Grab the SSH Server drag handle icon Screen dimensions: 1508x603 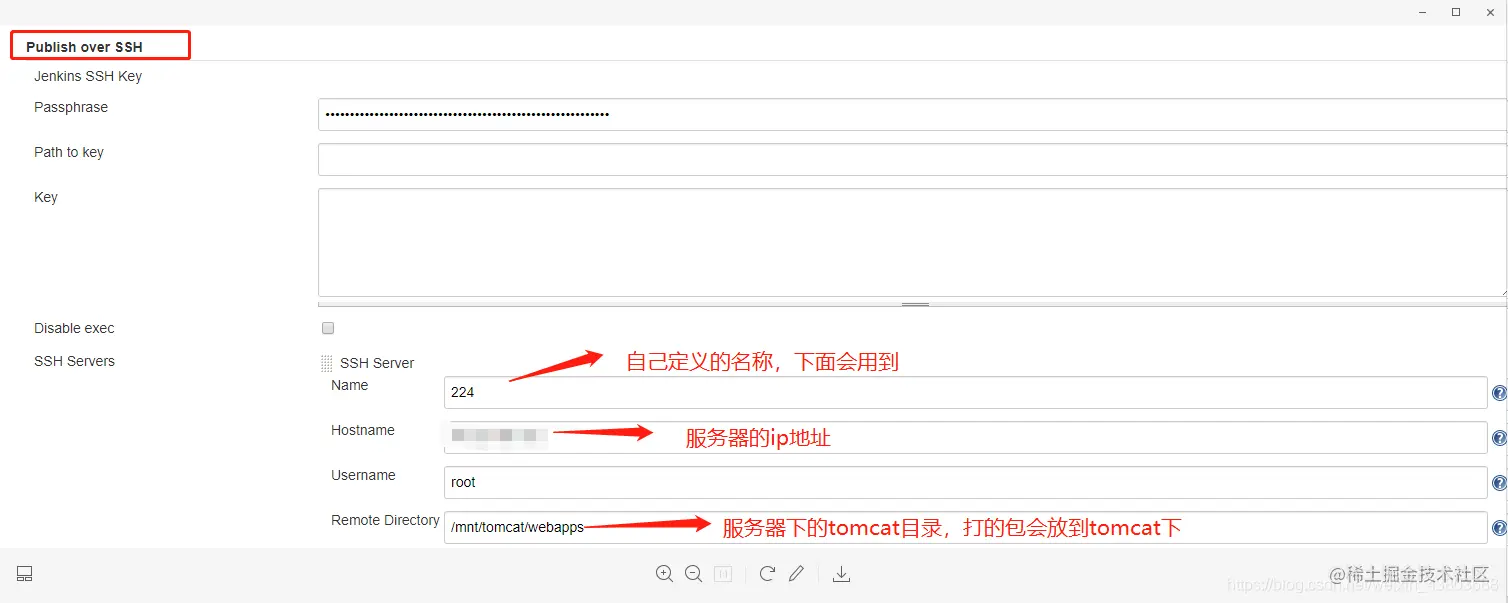pos(326,364)
